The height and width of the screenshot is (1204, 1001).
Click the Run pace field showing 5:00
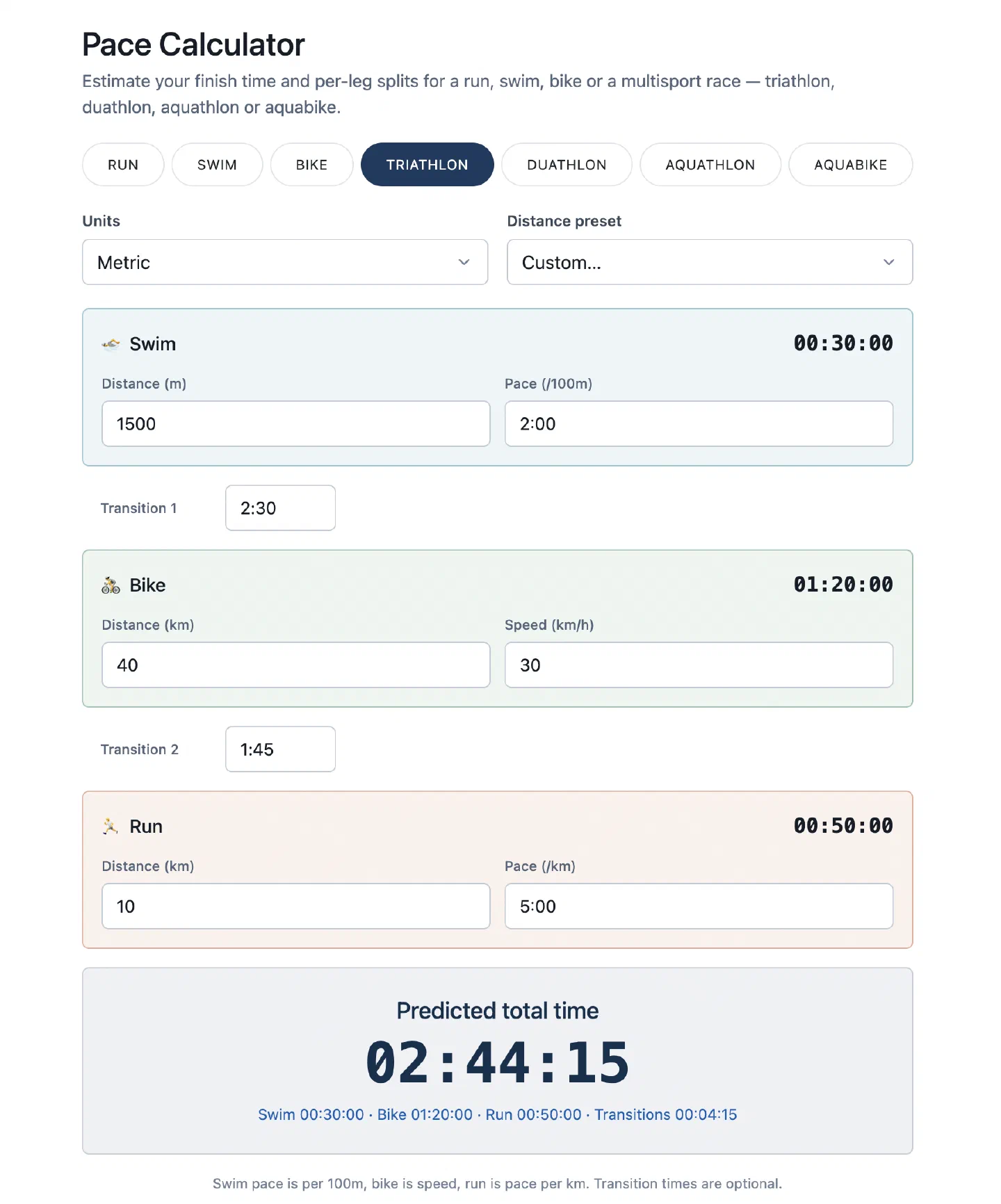[x=699, y=906]
